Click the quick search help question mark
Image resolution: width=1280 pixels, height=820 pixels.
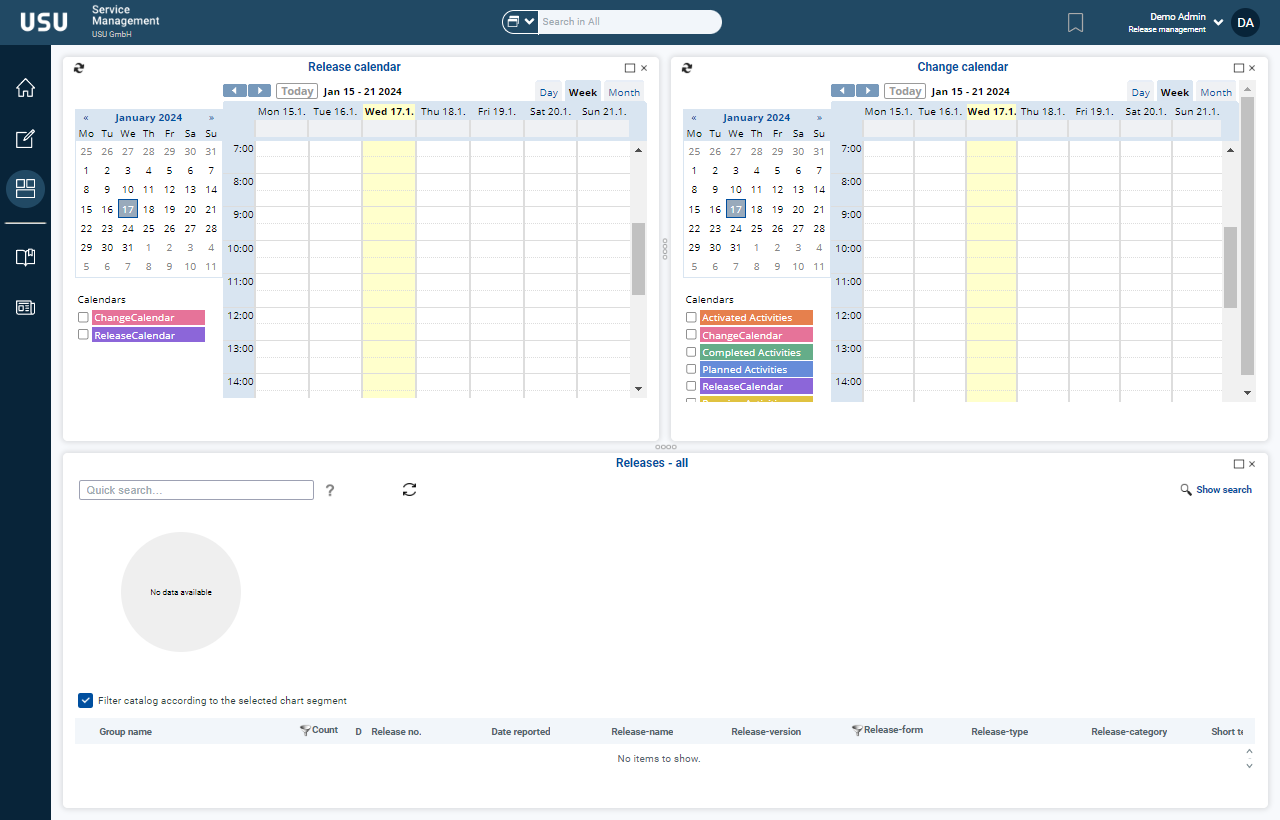click(x=330, y=491)
